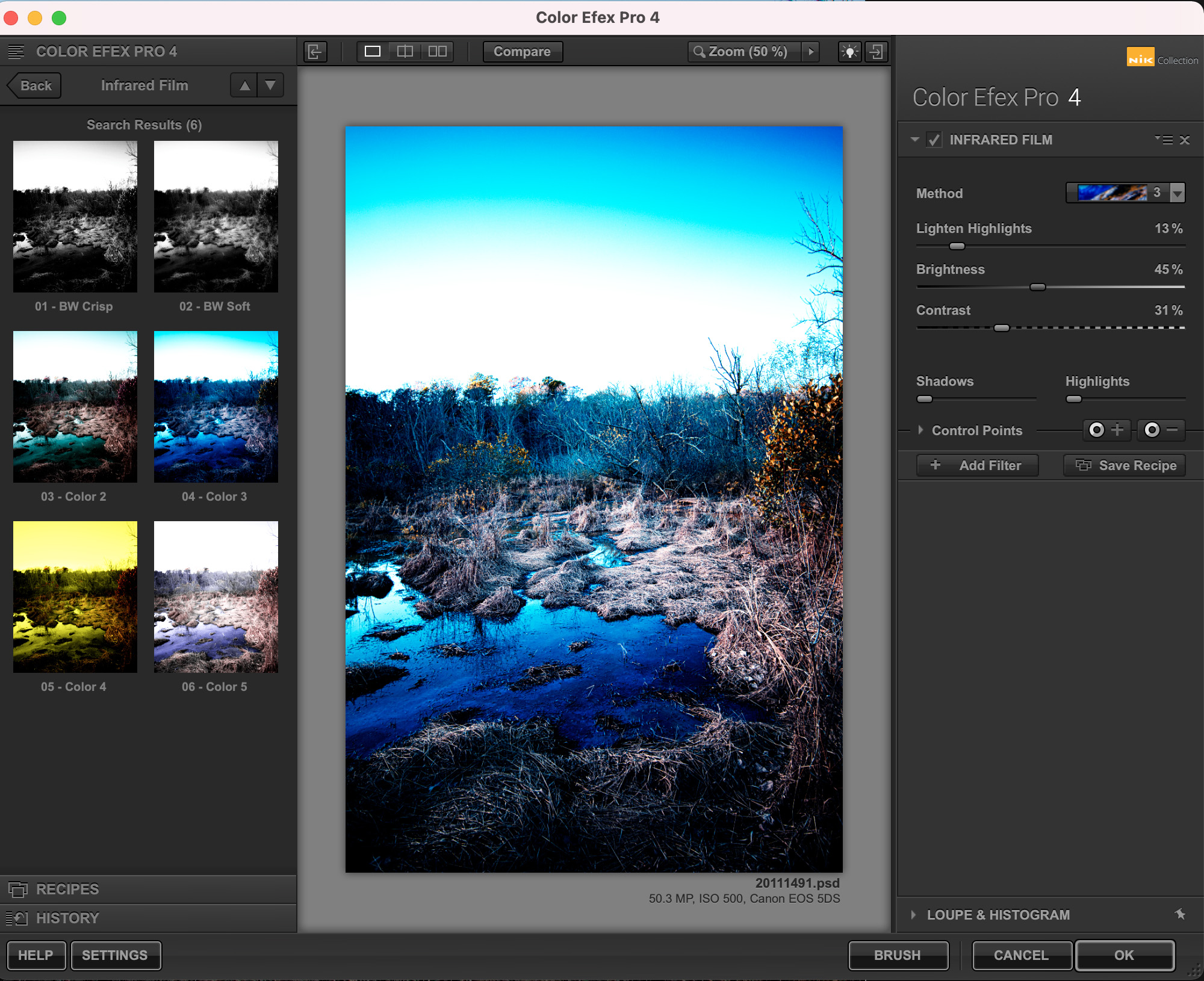Change preview background brightness
Viewport: 1204px width, 981px height.
click(x=849, y=52)
